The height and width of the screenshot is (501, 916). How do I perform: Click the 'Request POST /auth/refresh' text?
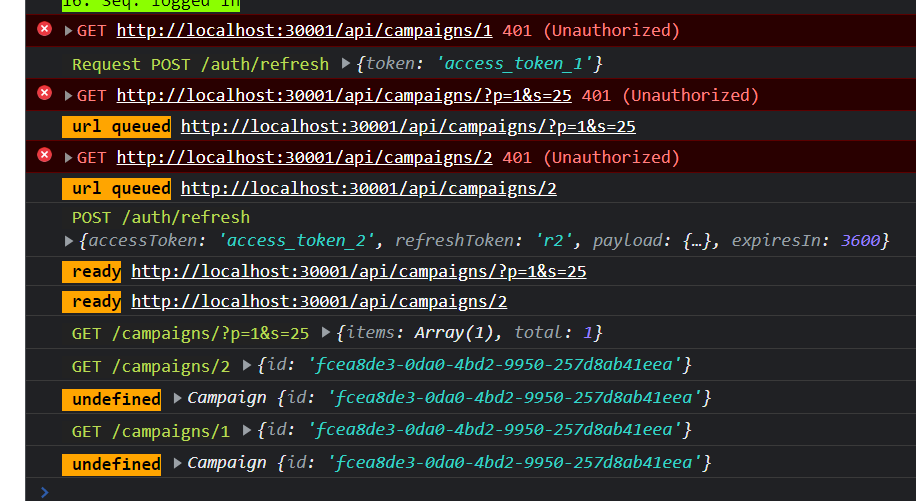[200, 64]
